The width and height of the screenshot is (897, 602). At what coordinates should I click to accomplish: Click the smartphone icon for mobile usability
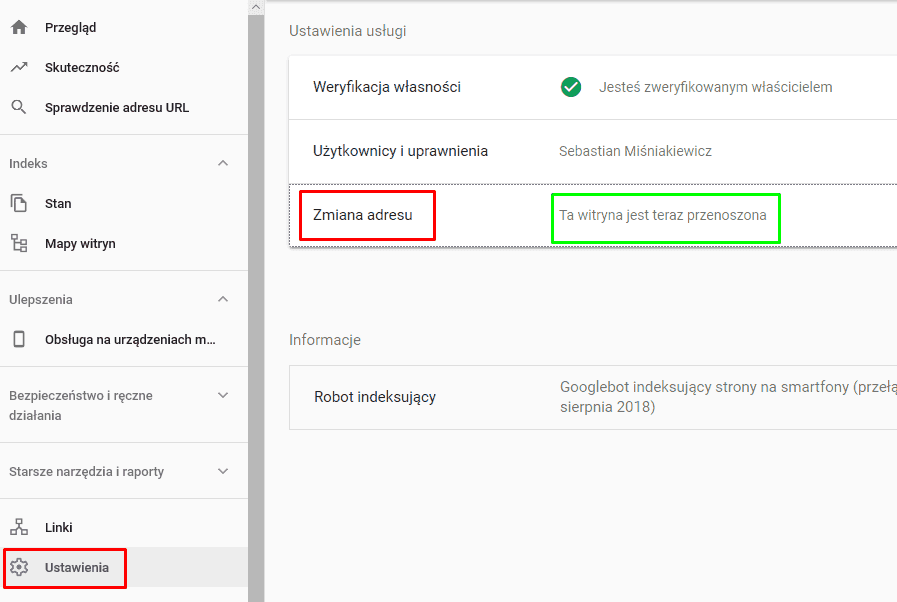(x=19, y=340)
